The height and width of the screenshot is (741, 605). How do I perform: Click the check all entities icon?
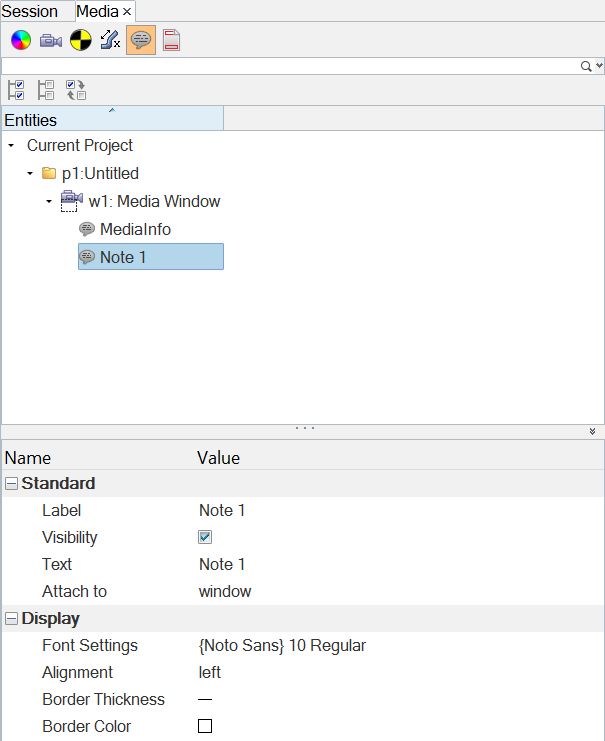click(16, 90)
